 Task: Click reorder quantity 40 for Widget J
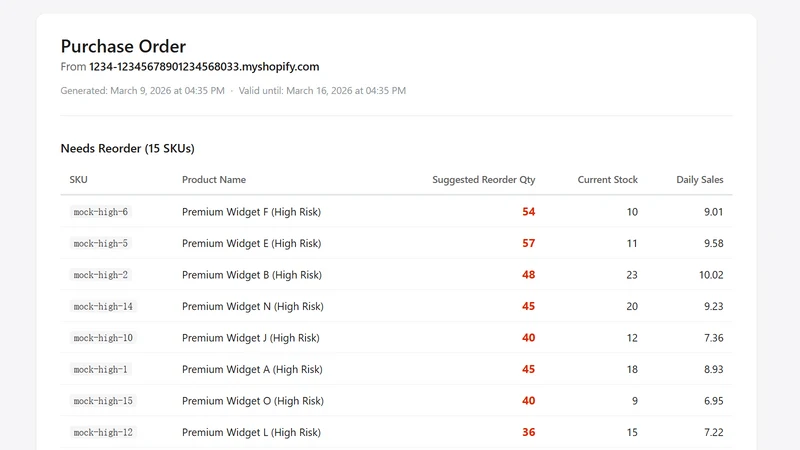[x=529, y=338]
